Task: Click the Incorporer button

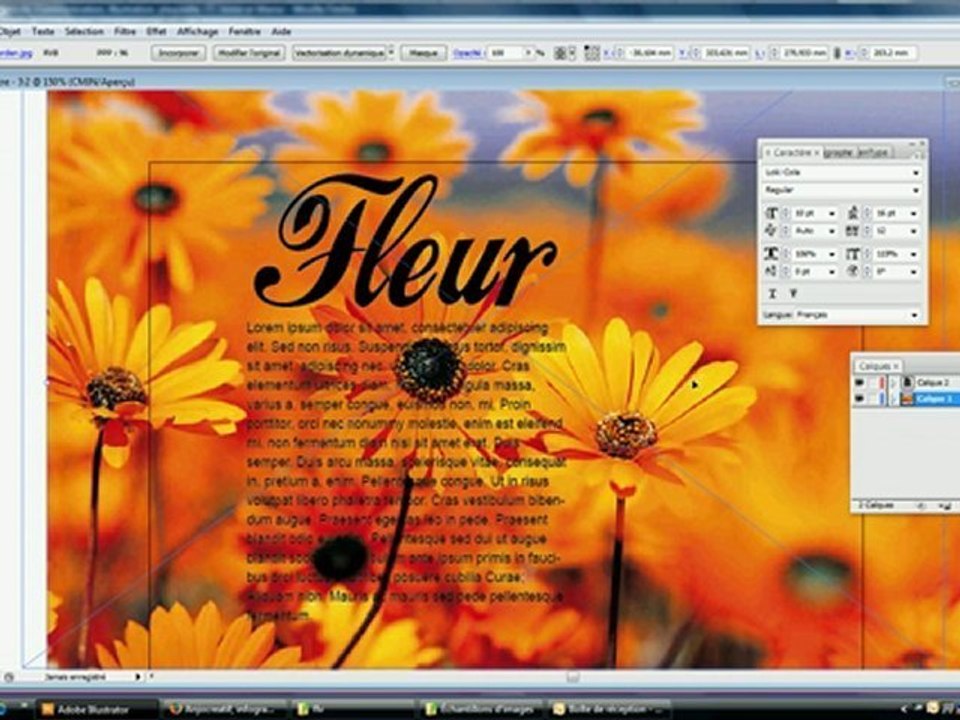Action: (x=178, y=53)
